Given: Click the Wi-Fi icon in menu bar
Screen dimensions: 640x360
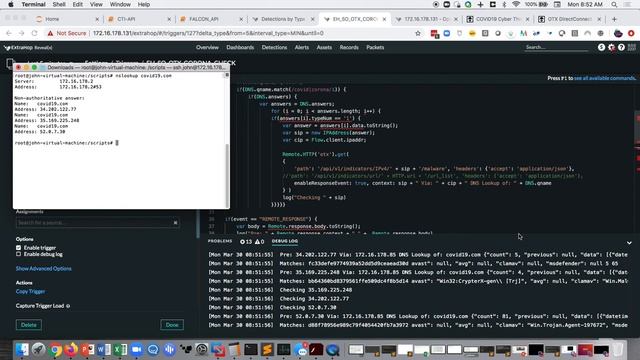Looking at the screenshot, I should pos(516,4).
